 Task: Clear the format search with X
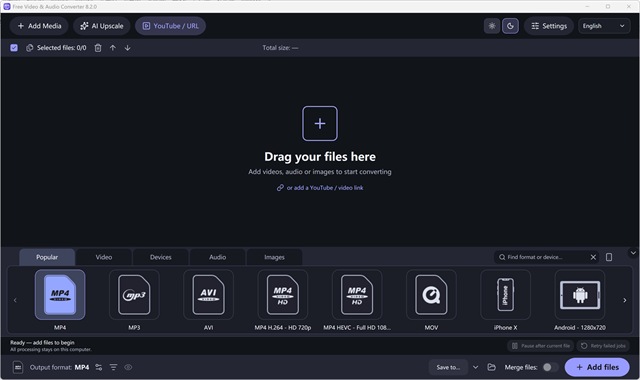(593, 257)
